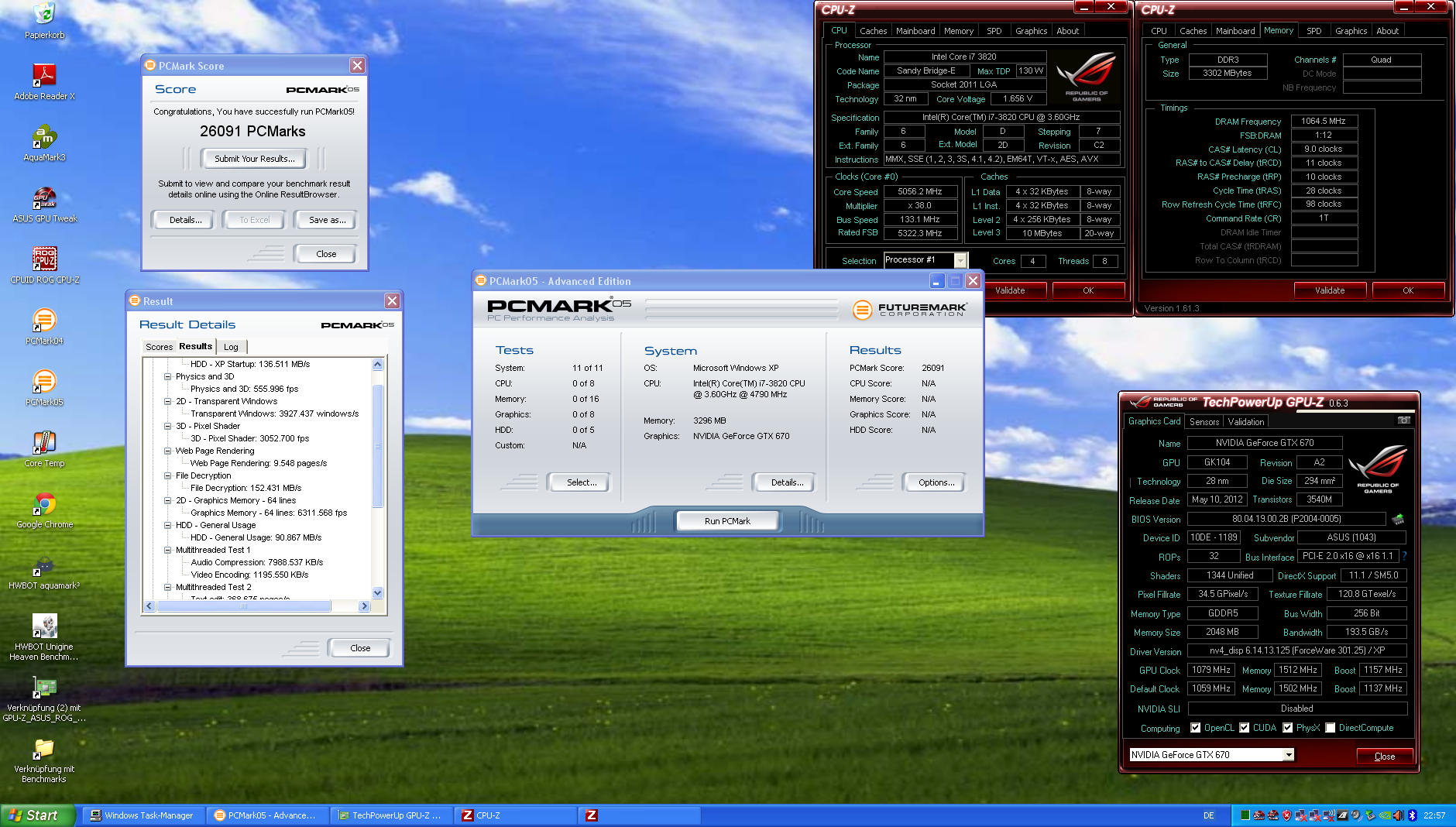Viewport: 1456px width, 827px height.
Task: Click the Result list scroll down arrow
Action: point(377,592)
